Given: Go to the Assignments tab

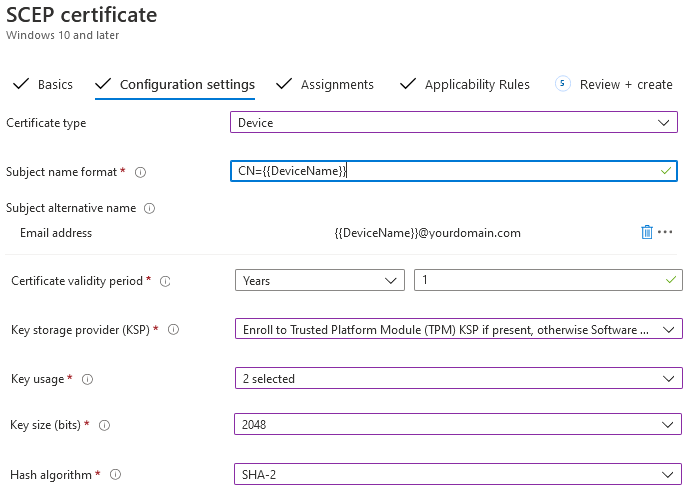Looking at the screenshot, I should pyautogui.click(x=325, y=84).
